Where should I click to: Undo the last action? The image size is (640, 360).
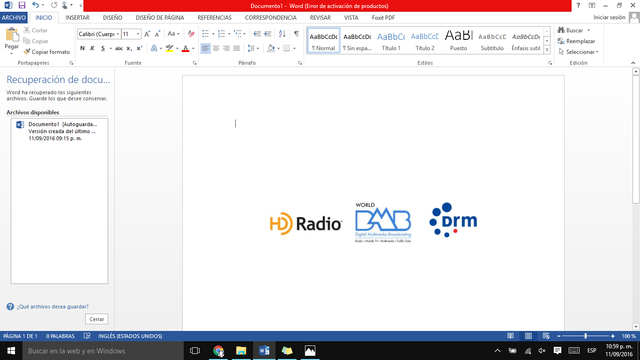[36, 5]
